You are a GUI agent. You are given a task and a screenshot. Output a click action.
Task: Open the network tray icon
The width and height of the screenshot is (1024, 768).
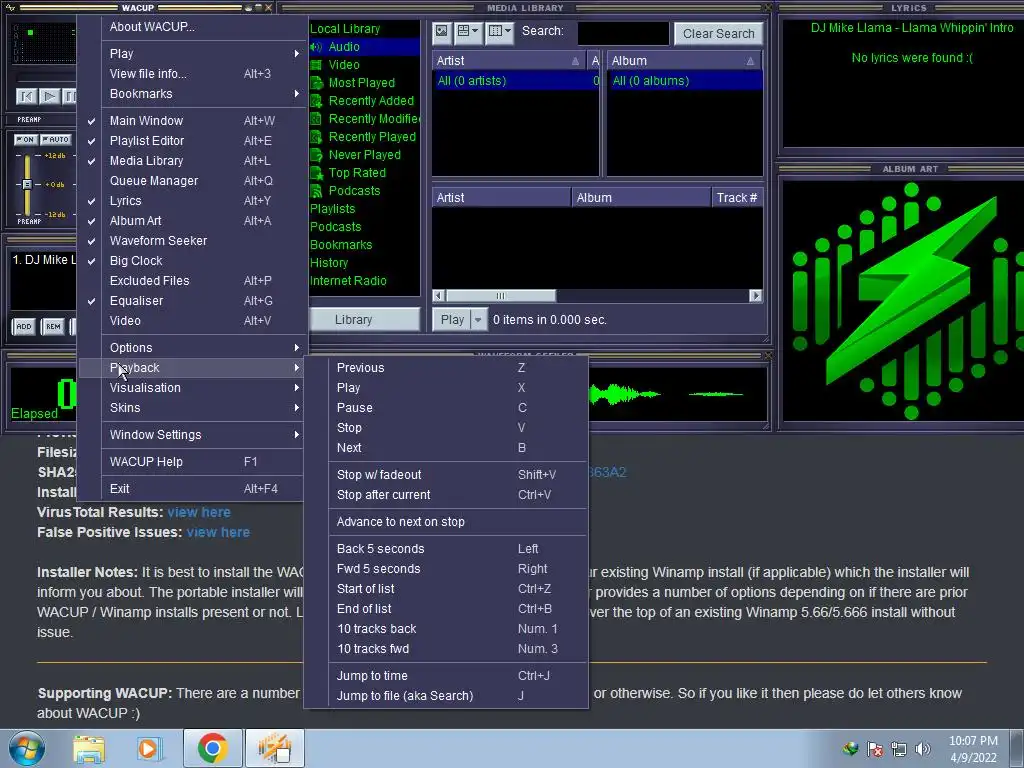tap(899, 749)
